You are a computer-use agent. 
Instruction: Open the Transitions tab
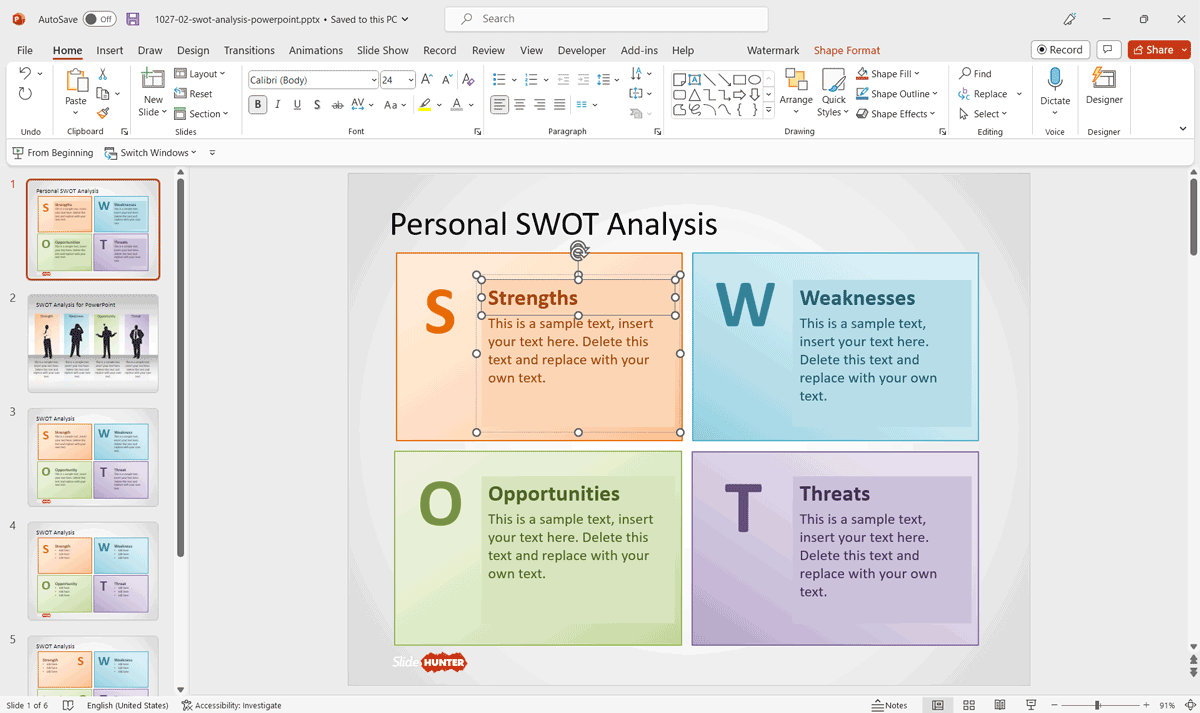(249, 50)
